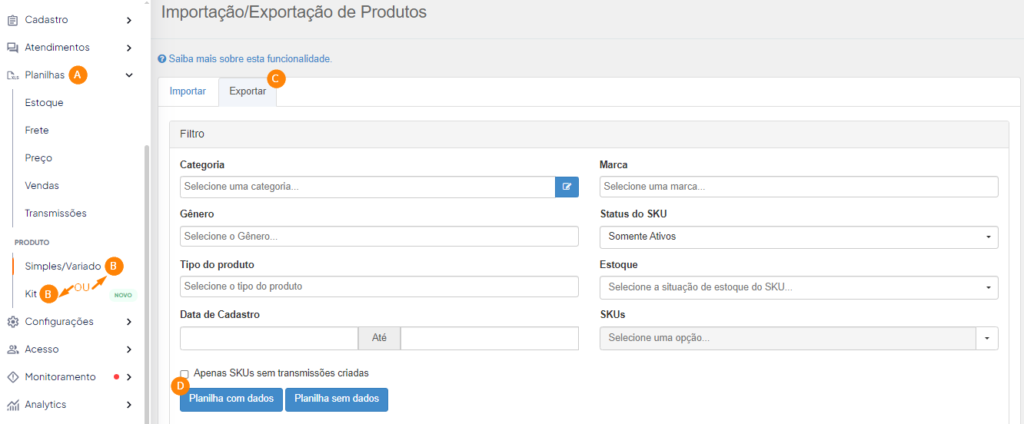This screenshot has height=424, width=1024.
Task: Click the sidebar vertical scrollbar
Action: tap(146, 284)
